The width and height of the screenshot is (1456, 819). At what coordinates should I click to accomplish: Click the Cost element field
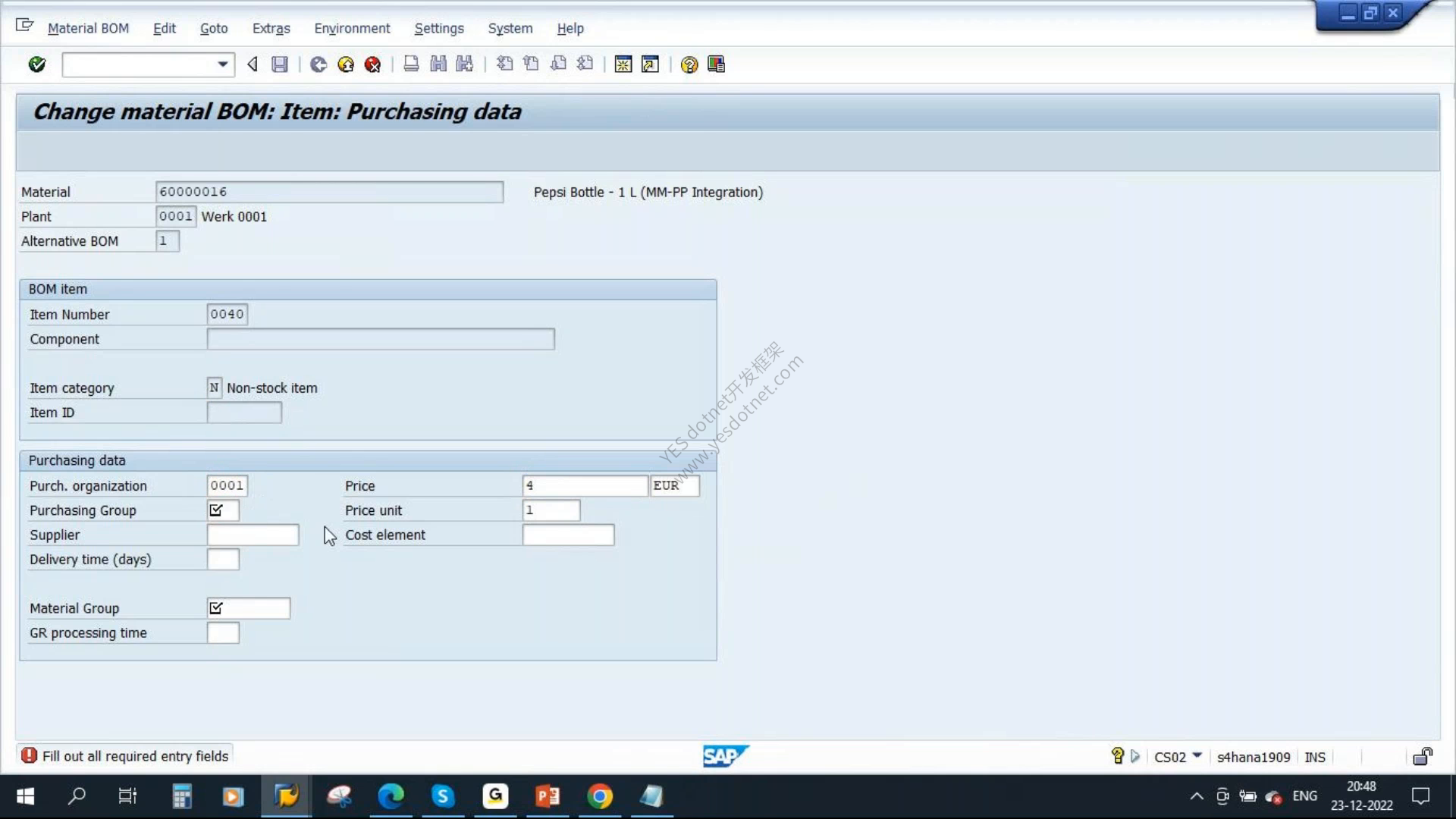[568, 535]
